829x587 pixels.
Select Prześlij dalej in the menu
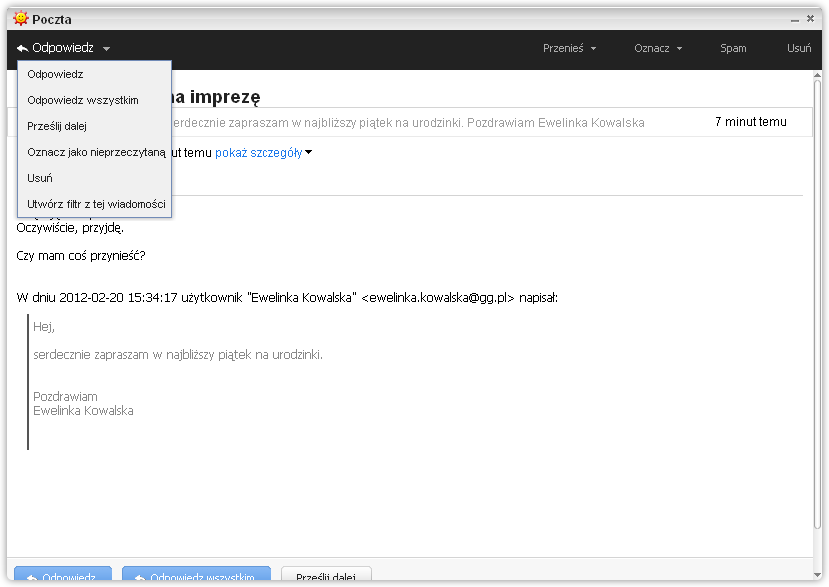(x=95, y=126)
